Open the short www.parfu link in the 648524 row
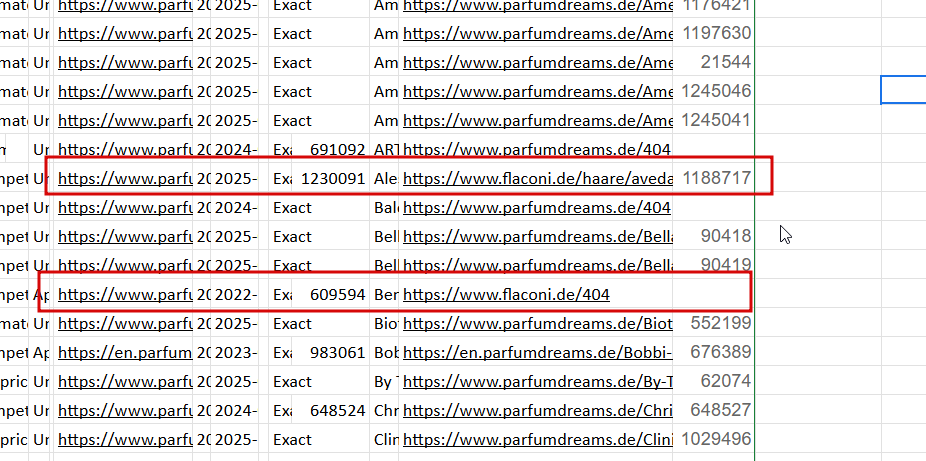 (125, 410)
